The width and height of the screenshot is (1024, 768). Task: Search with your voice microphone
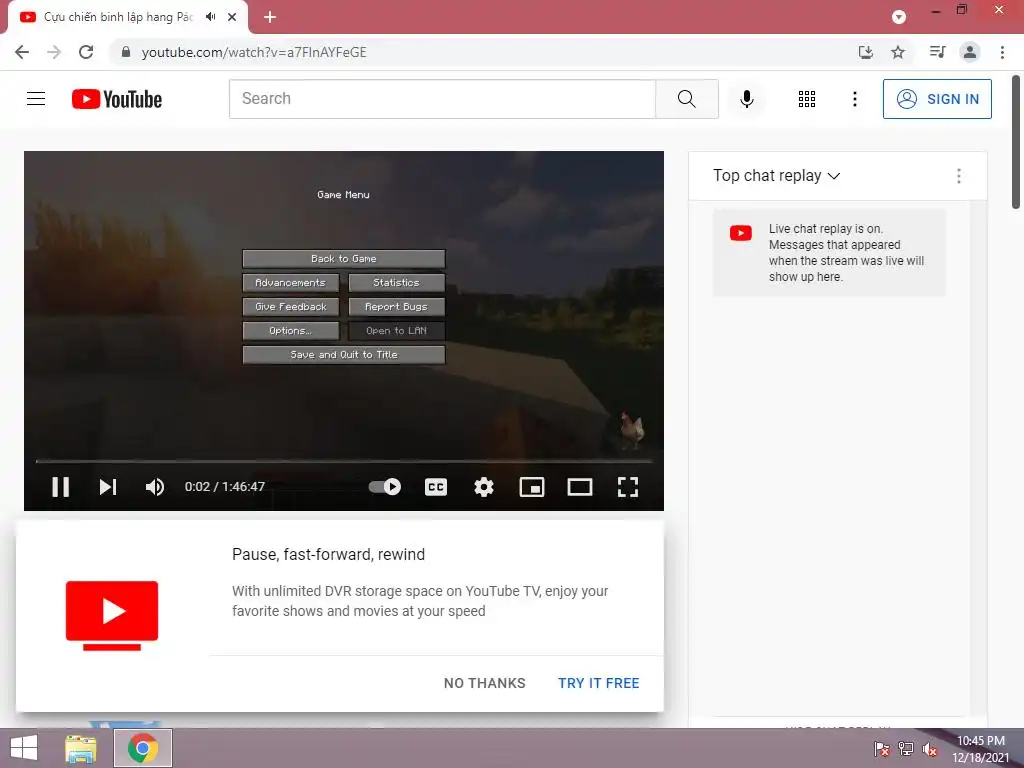click(x=746, y=99)
